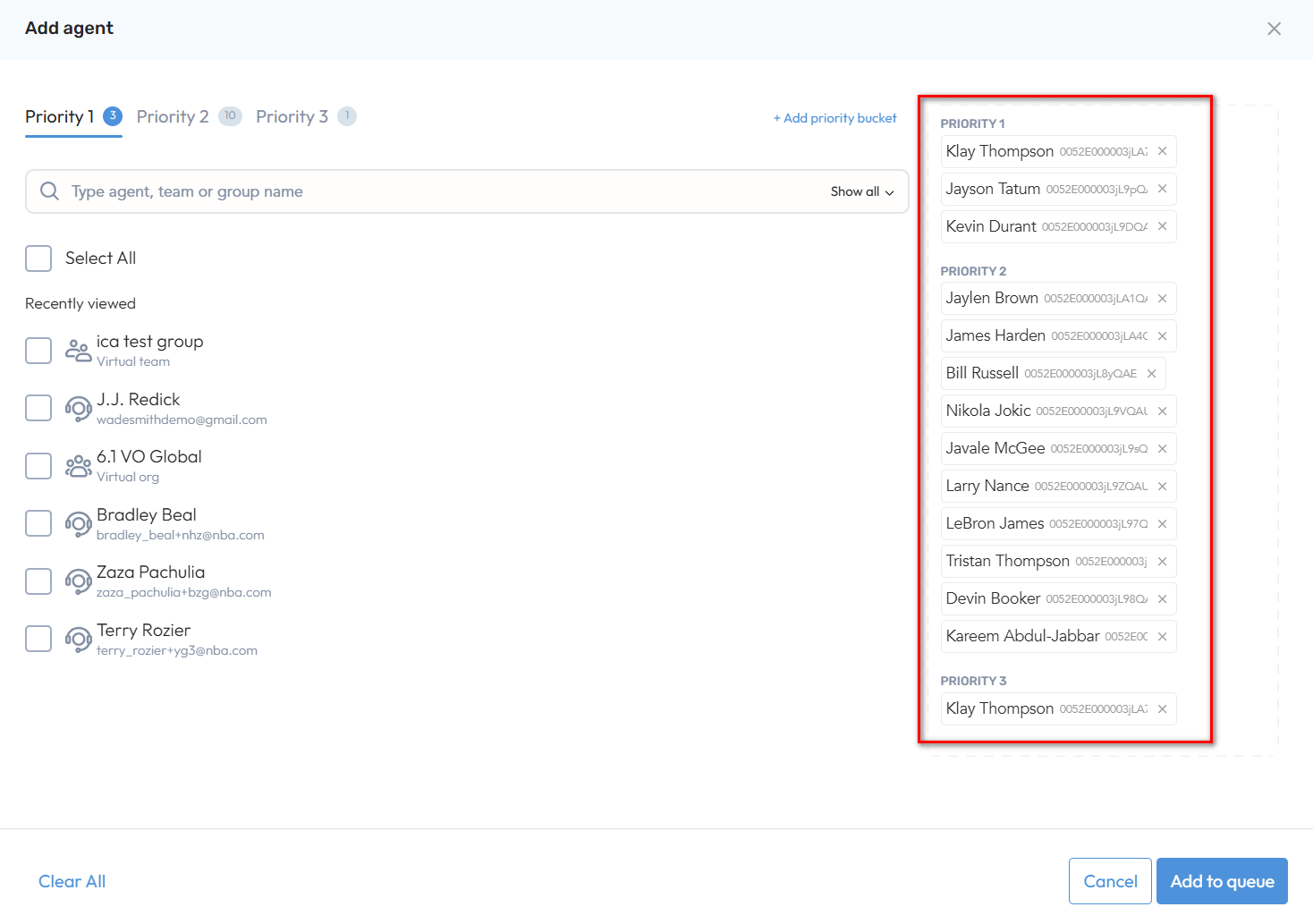Switch to the Priority 1 tab
Image resolution: width=1313 pixels, height=924 pixels.
73,117
